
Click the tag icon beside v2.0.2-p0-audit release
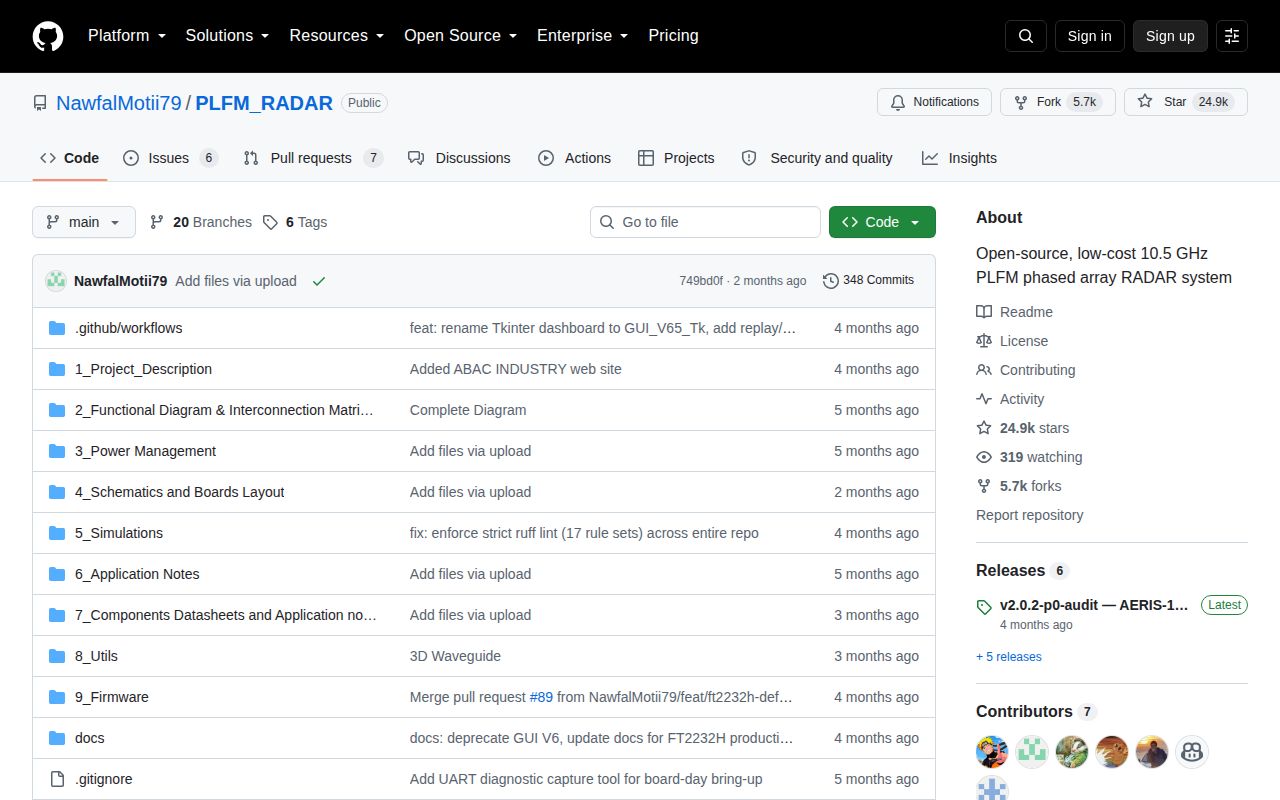(984, 607)
